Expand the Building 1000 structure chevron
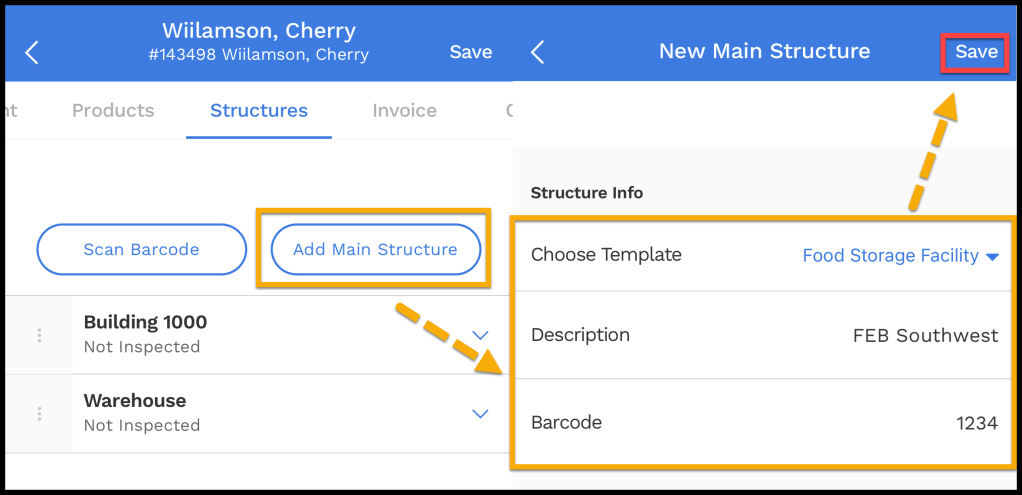 480,335
